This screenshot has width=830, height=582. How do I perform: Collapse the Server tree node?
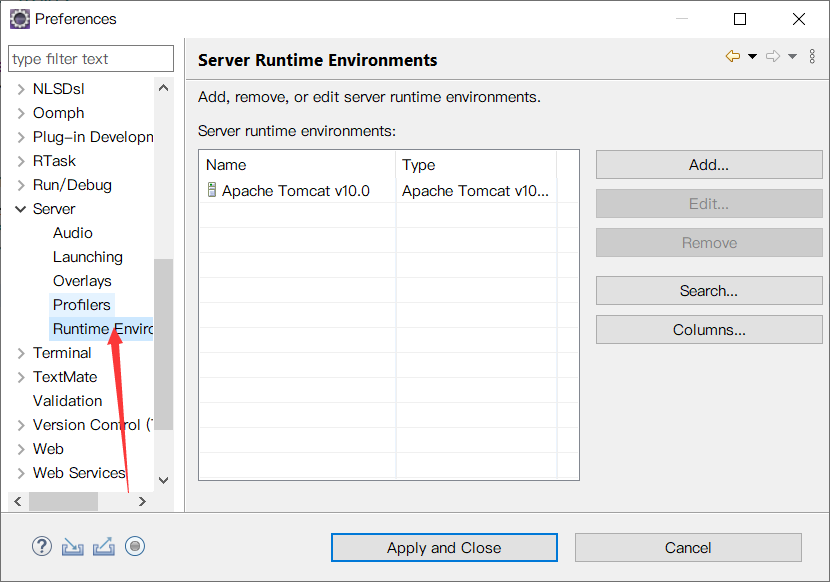click(21, 209)
